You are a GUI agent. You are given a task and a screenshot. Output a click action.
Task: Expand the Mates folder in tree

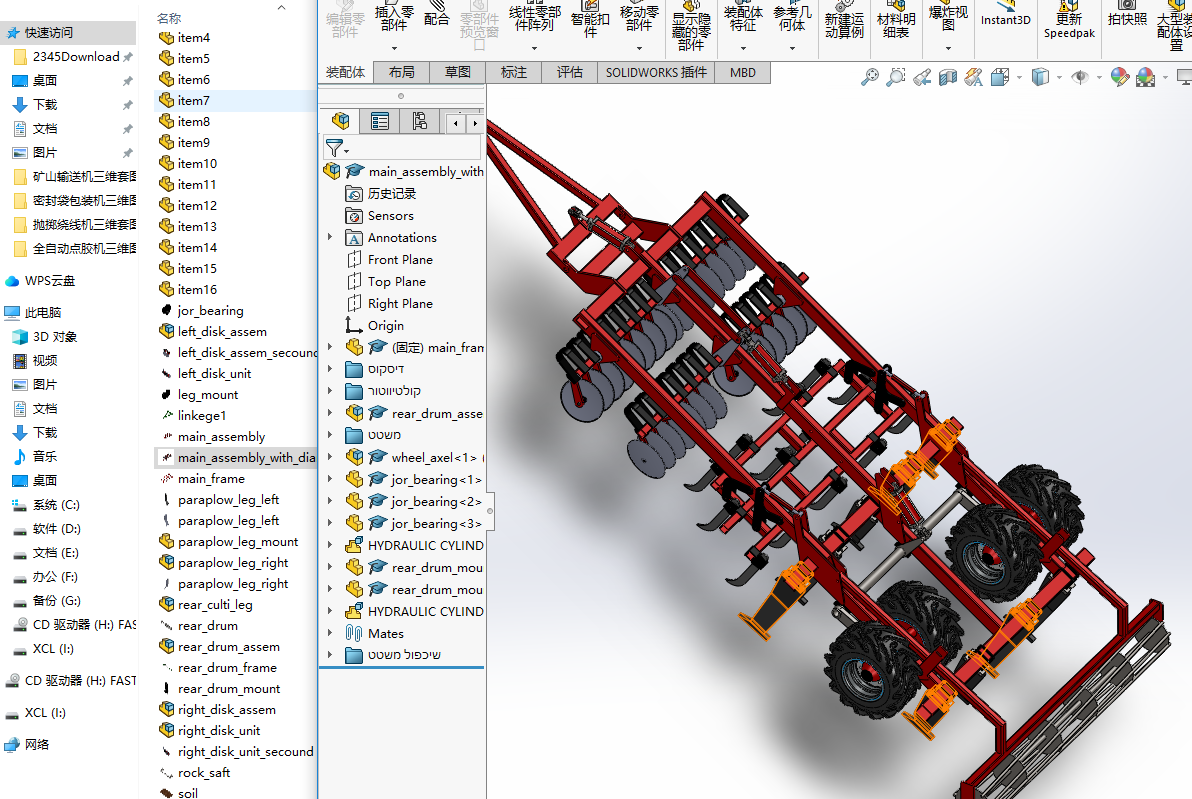click(330, 633)
